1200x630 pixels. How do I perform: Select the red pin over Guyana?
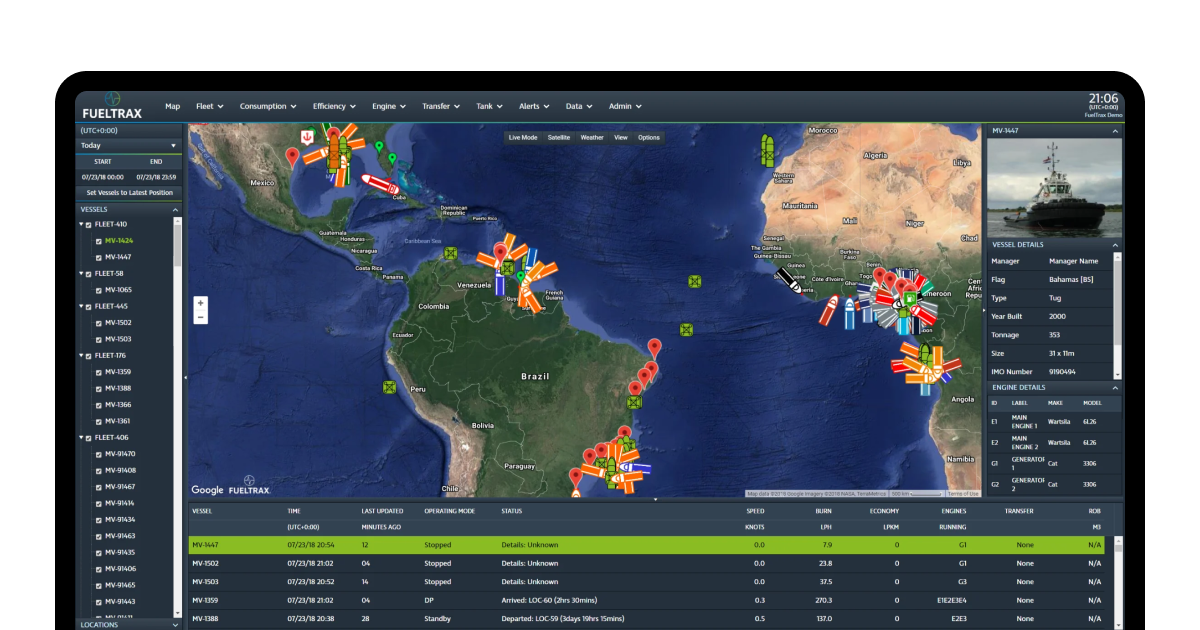coord(501,254)
